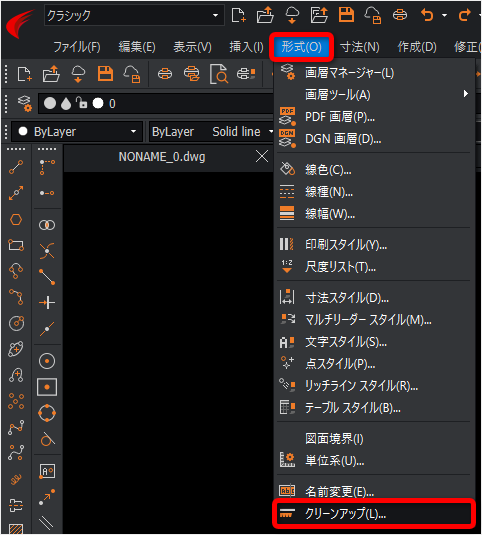Open the クラシック workspace dropdown
Image resolution: width=482 pixels, height=535 pixels.
tap(134, 15)
